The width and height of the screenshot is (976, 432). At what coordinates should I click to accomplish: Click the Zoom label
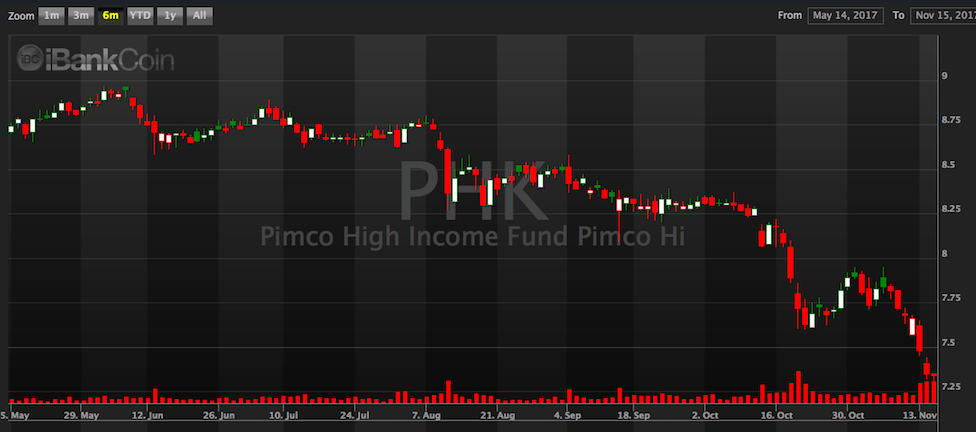point(20,16)
